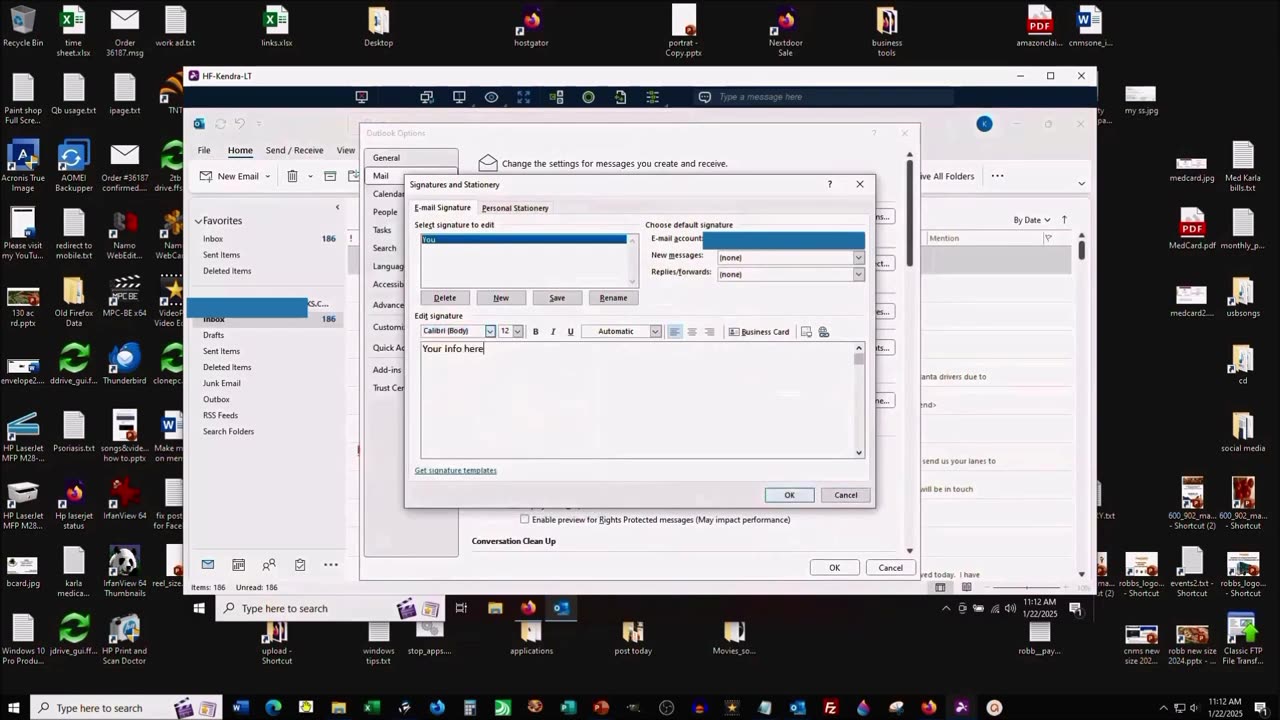Click the Delete signature button

(445, 298)
